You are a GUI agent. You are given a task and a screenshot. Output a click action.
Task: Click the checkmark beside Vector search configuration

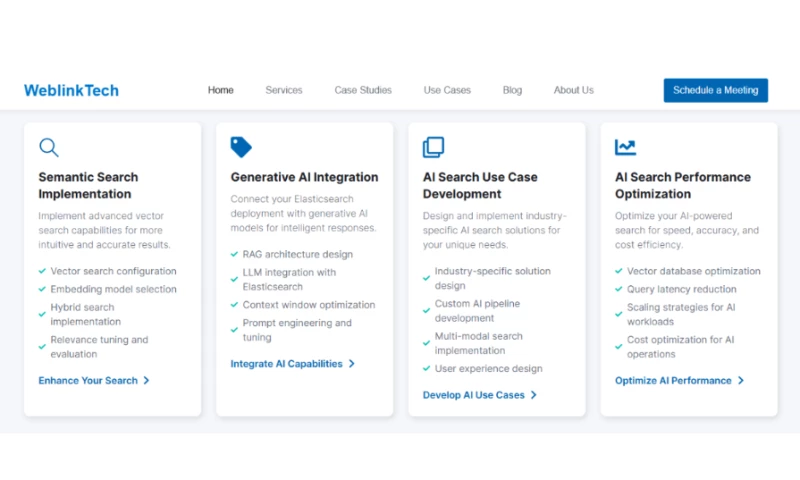tap(42, 271)
